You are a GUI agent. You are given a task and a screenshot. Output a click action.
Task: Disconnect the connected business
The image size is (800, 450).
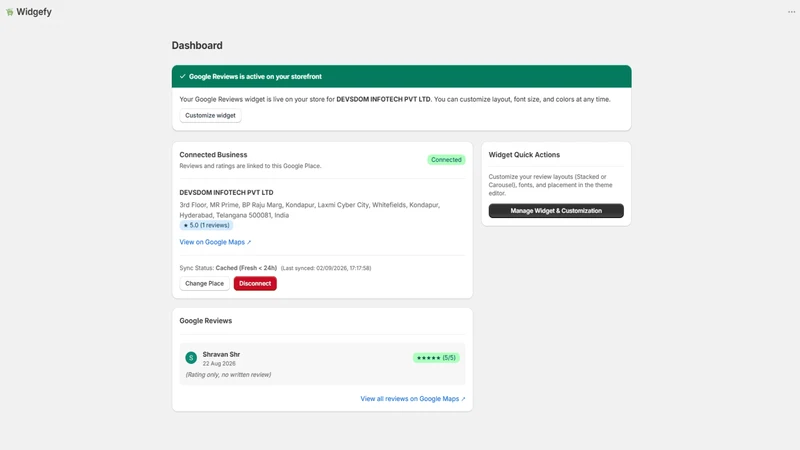(255, 283)
